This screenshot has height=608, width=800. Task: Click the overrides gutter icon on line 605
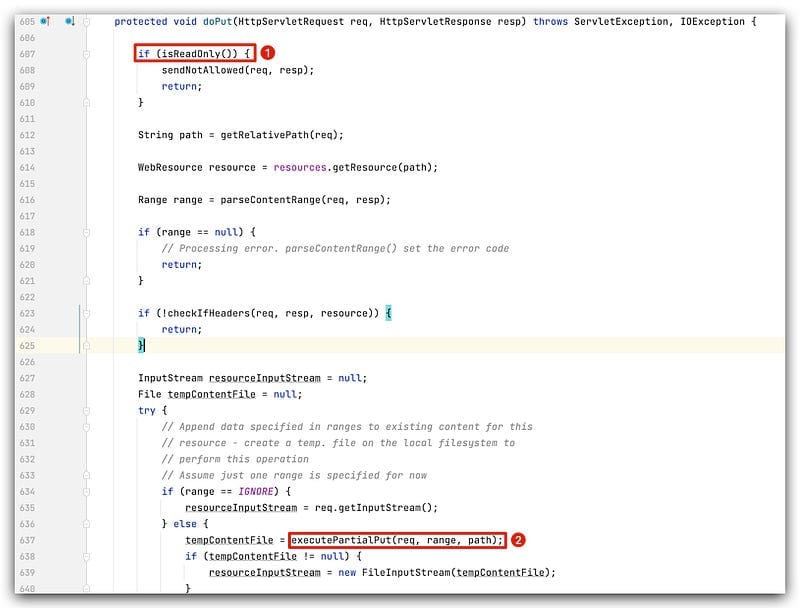(x=44, y=21)
